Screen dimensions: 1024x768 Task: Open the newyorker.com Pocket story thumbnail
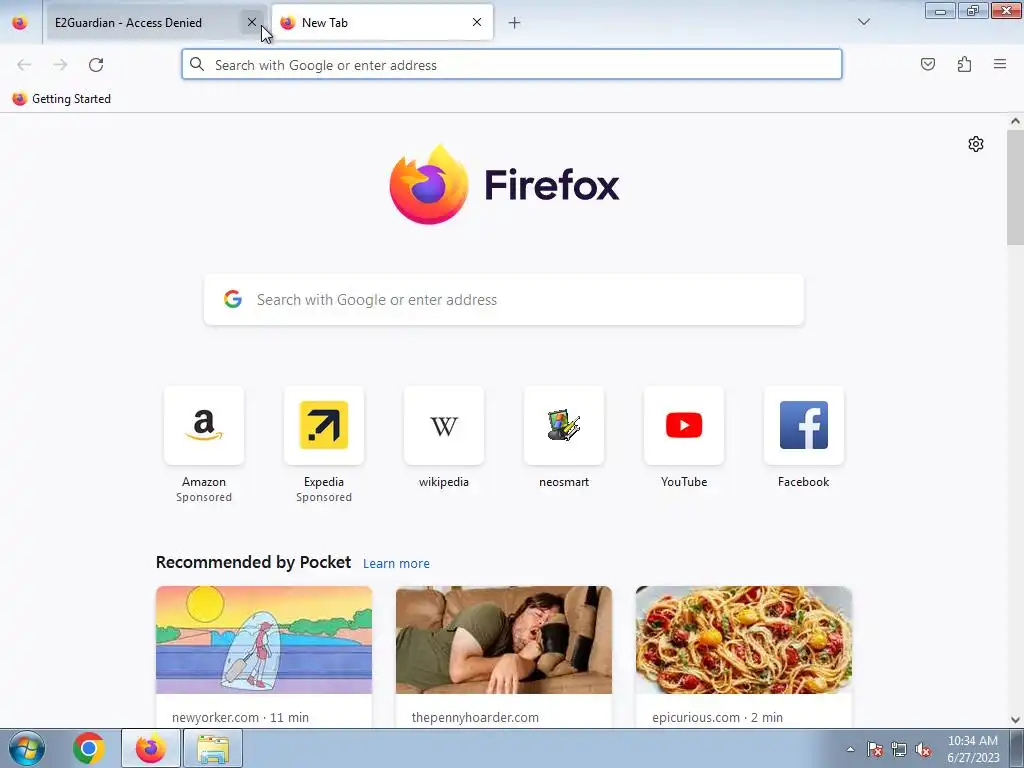coord(264,640)
